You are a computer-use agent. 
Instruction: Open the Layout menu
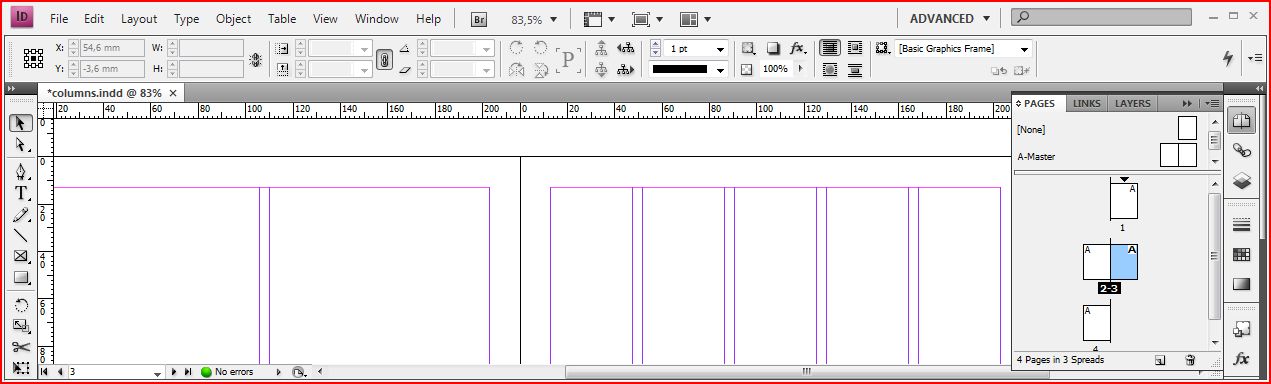point(139,19)
